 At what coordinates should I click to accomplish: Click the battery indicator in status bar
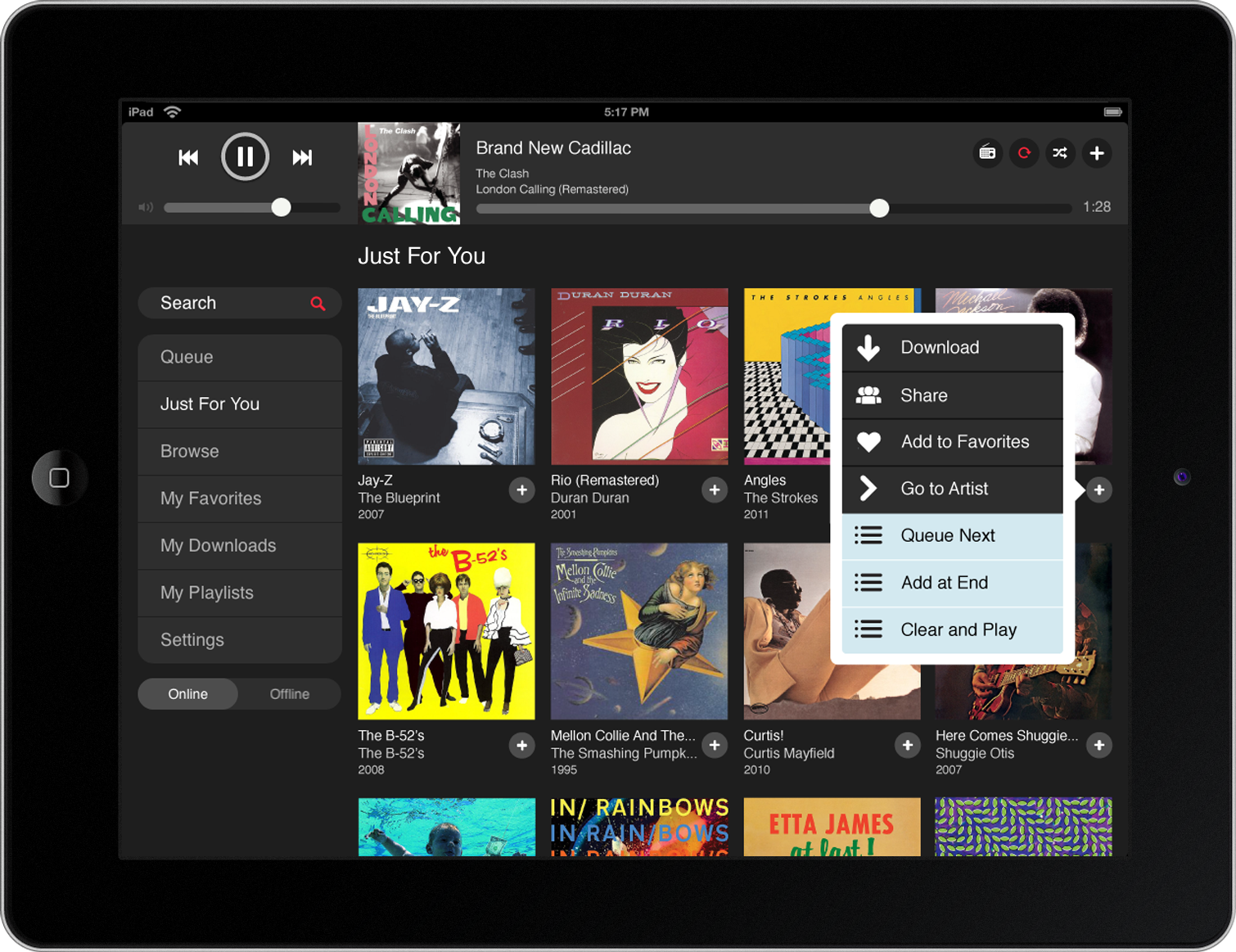point(1112,112)
